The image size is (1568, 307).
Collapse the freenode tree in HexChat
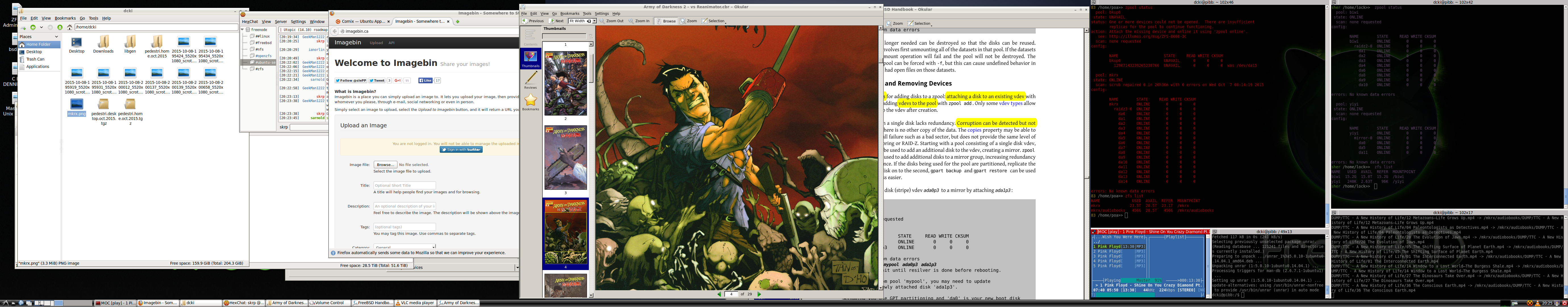242,30
